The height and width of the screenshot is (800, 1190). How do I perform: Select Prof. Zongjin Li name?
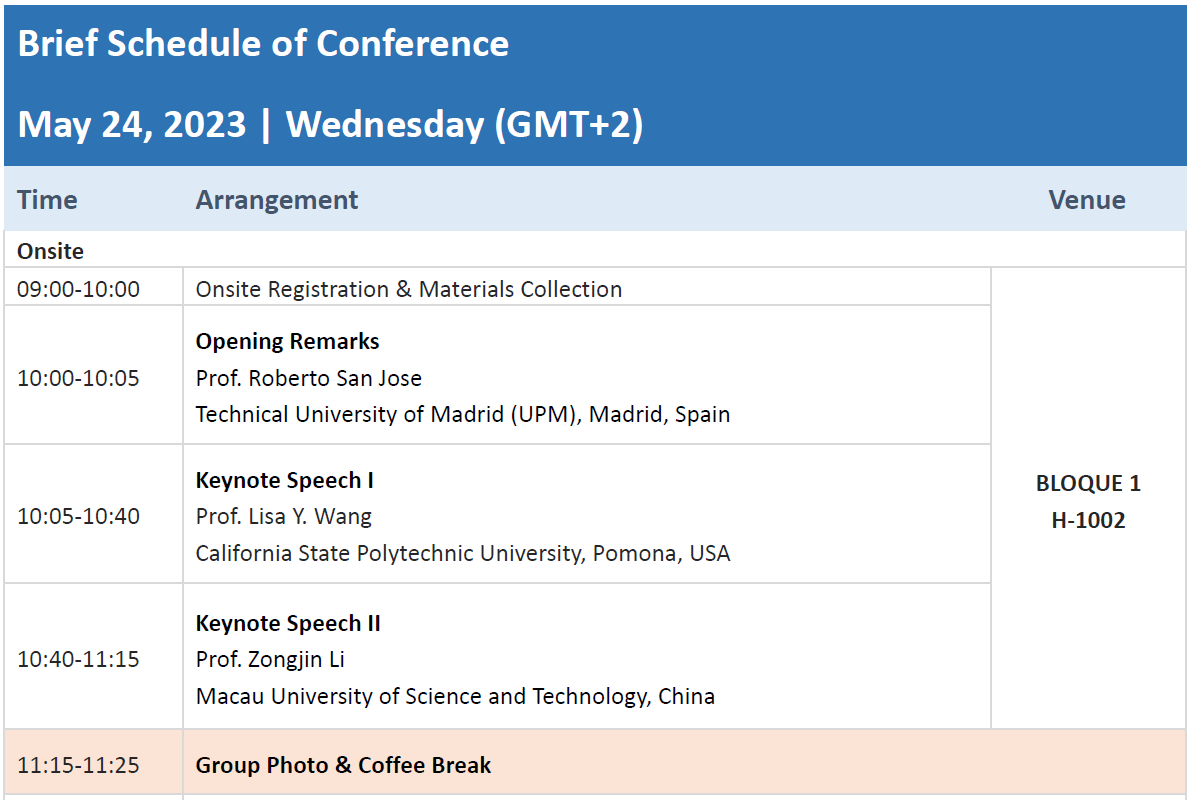pyautogui.click(x=270, y=660)
